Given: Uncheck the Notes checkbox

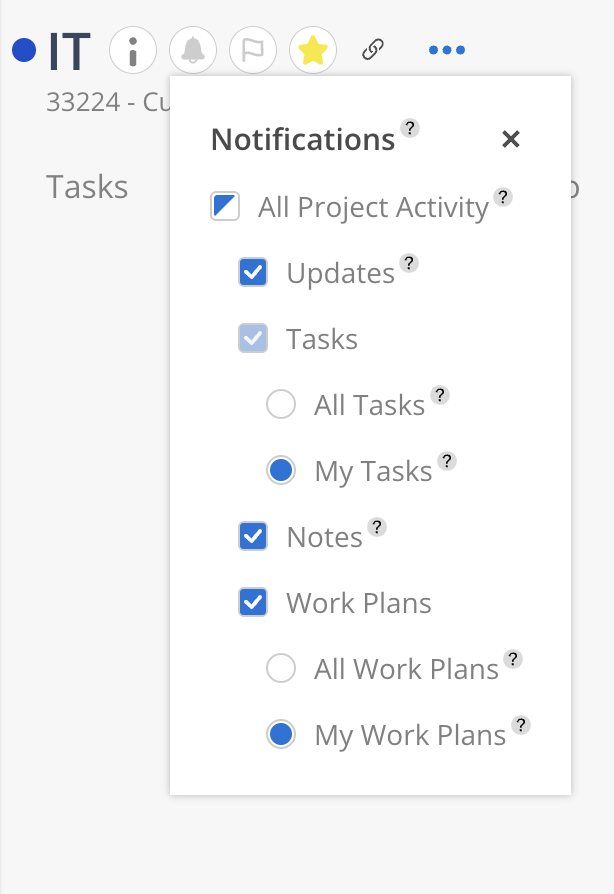Looking at the screenshot, I should pyautogui.click(x=253, y=537).
